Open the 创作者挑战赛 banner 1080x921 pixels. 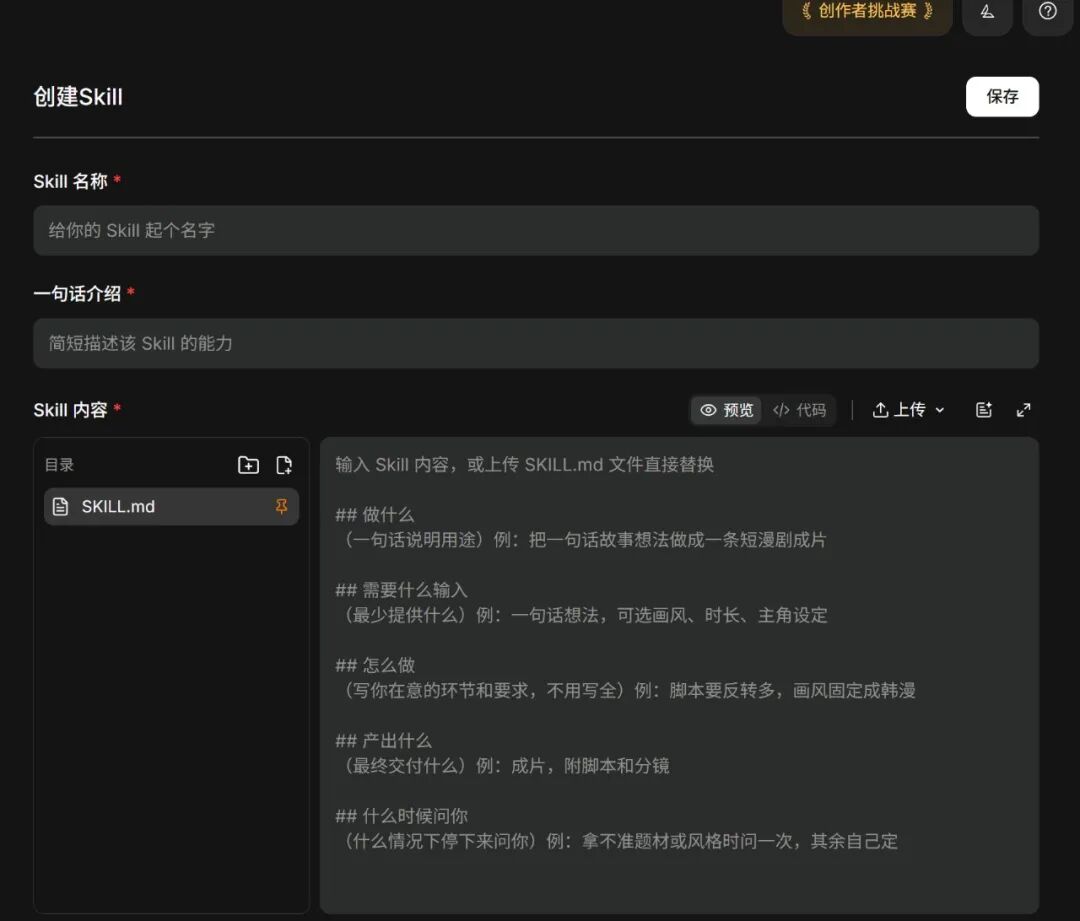867,13
